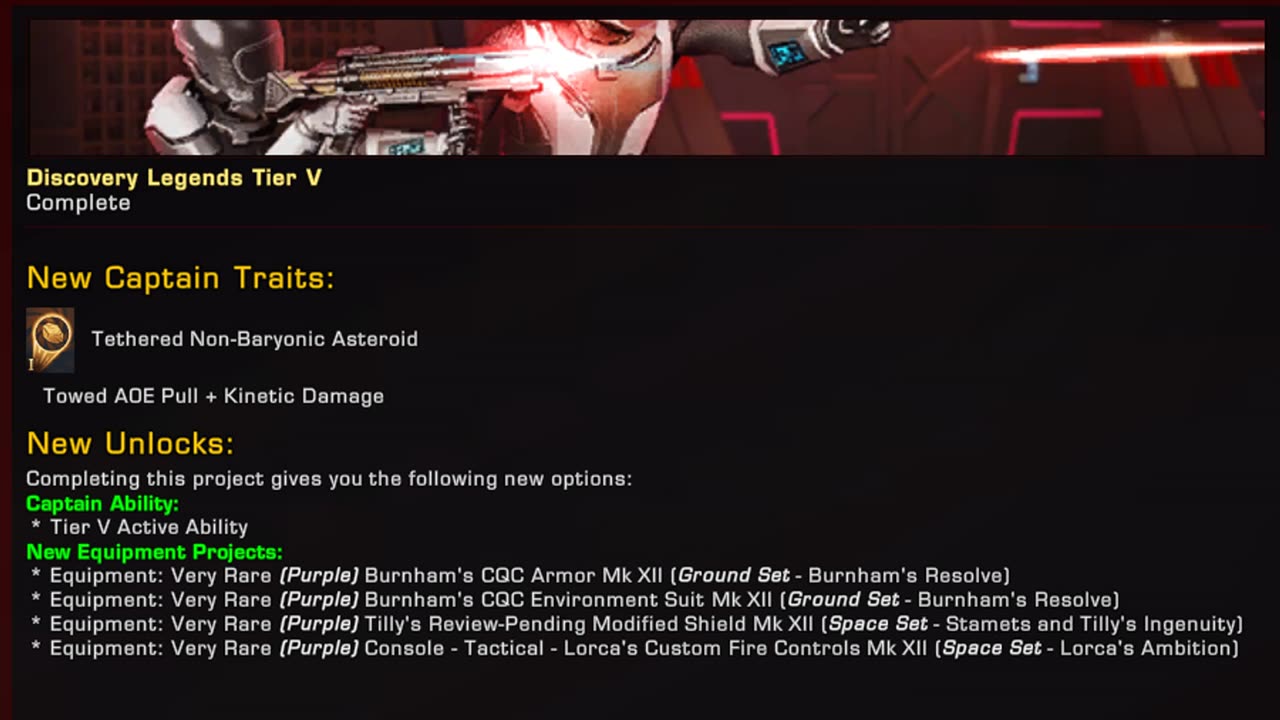Select the Tethered Non-Baryonic Asteroid trait name
This screenshot has width=1280, height=720.
pos(255,339)
